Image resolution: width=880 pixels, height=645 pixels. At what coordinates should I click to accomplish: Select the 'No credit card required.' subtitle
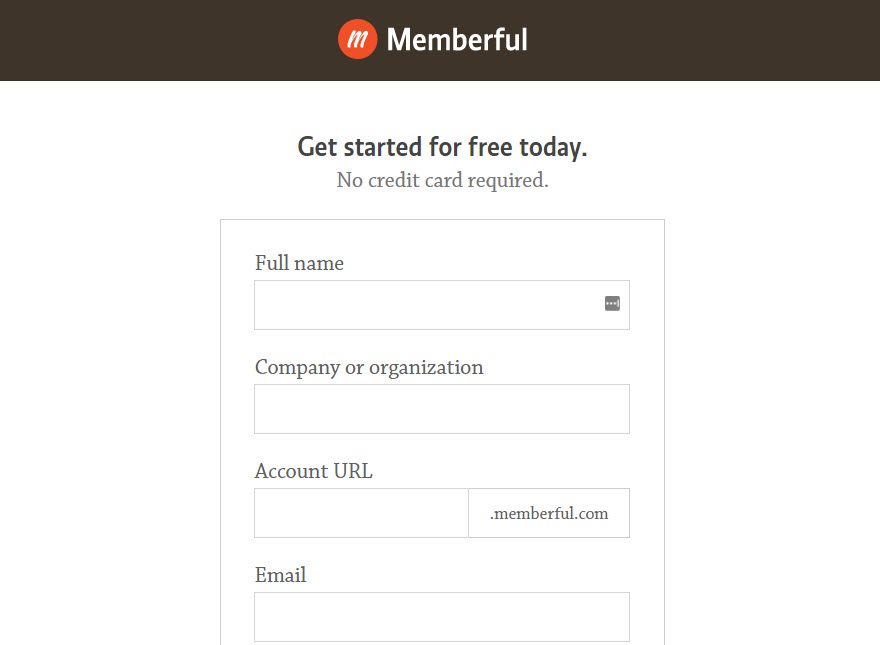pyautogui.click(x=442, y=180)
